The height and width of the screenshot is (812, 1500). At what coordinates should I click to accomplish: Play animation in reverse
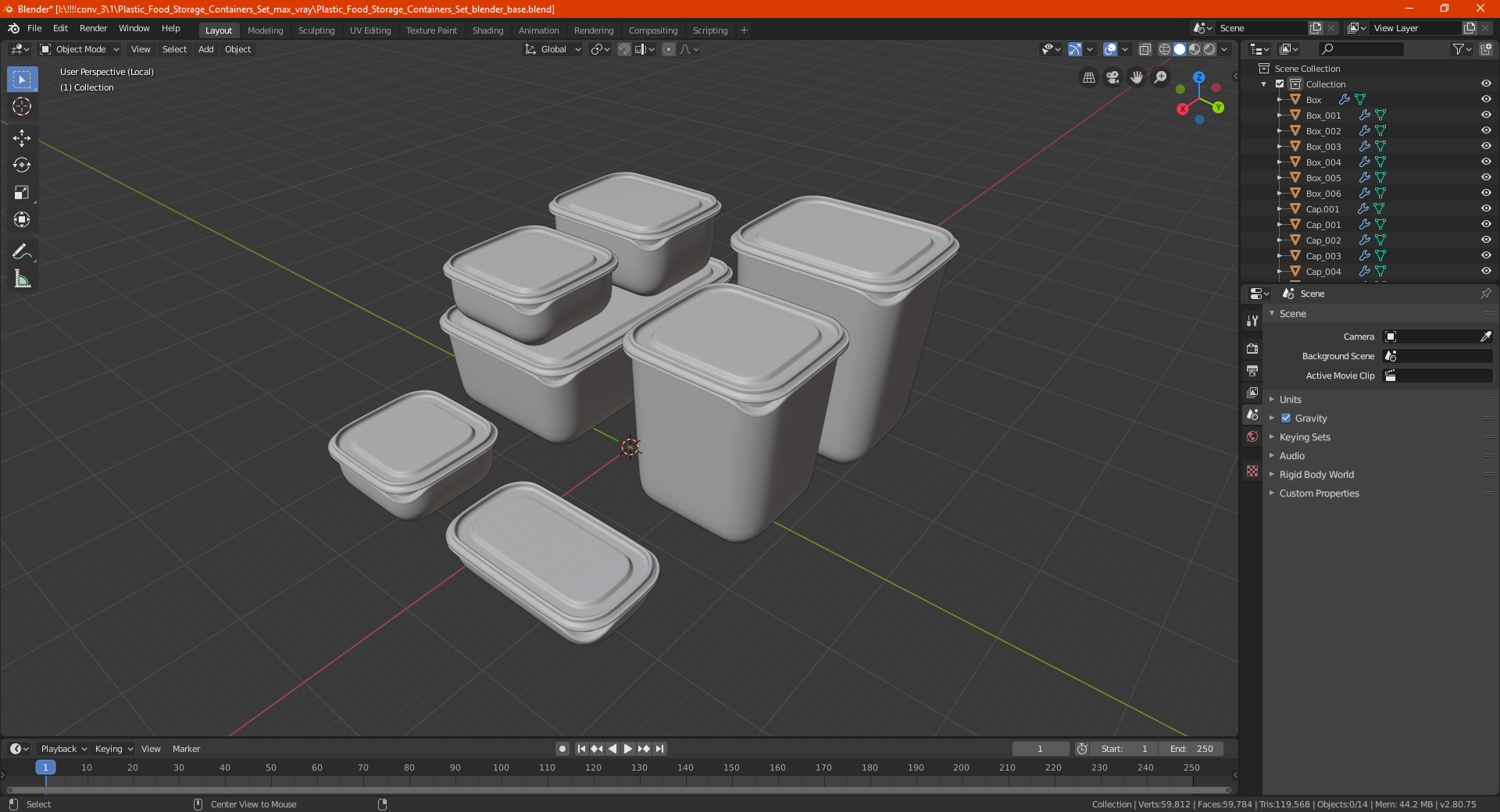coord(612,749)
